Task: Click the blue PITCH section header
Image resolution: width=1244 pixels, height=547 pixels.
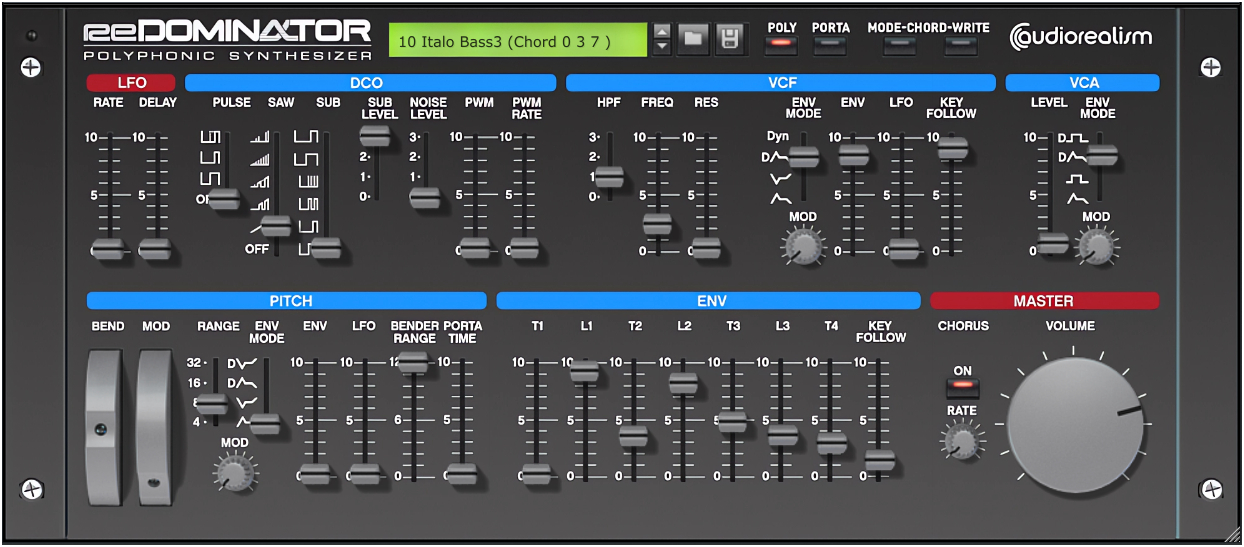Action: click(287, 301)
